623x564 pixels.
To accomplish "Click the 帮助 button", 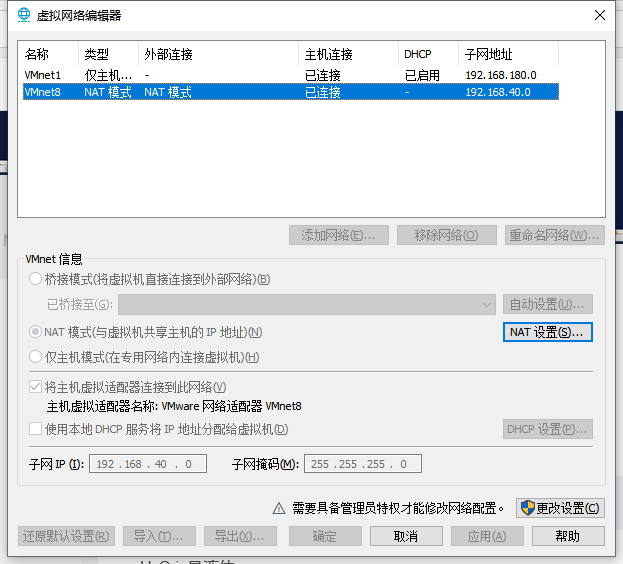I will (x=568, y=536).
